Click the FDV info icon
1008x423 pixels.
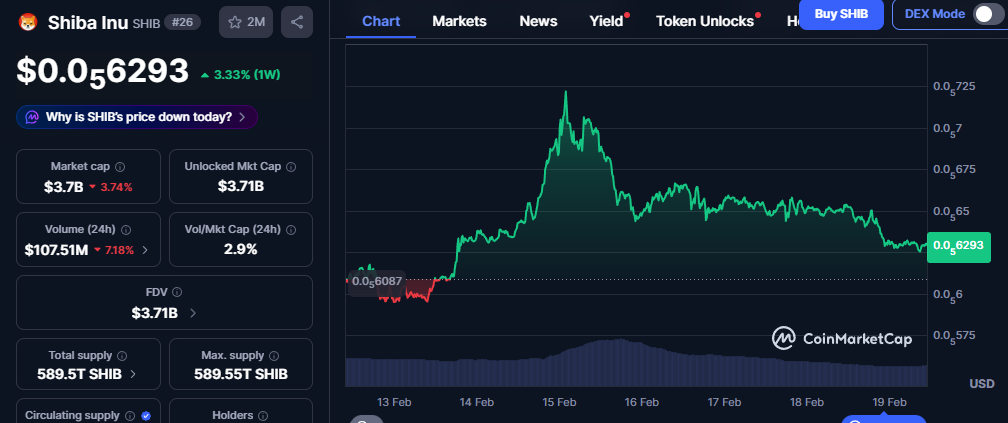tap(177, 292)
